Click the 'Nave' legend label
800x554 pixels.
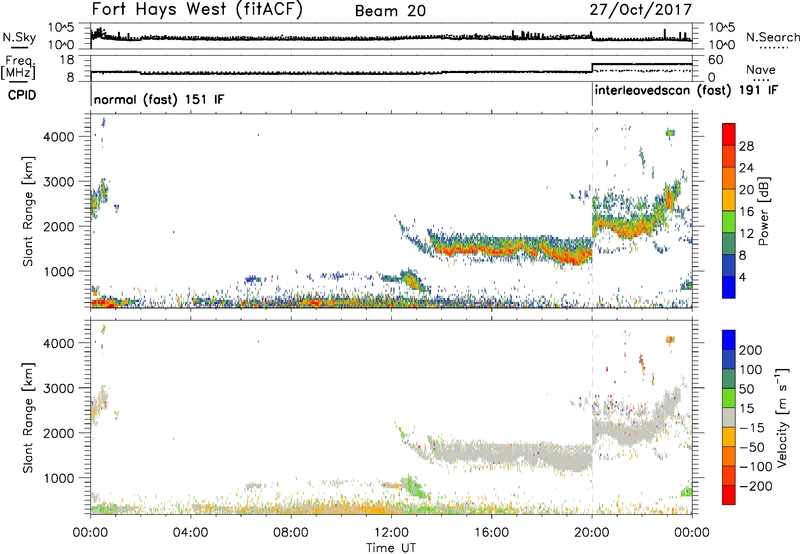[x=761, y=70]
